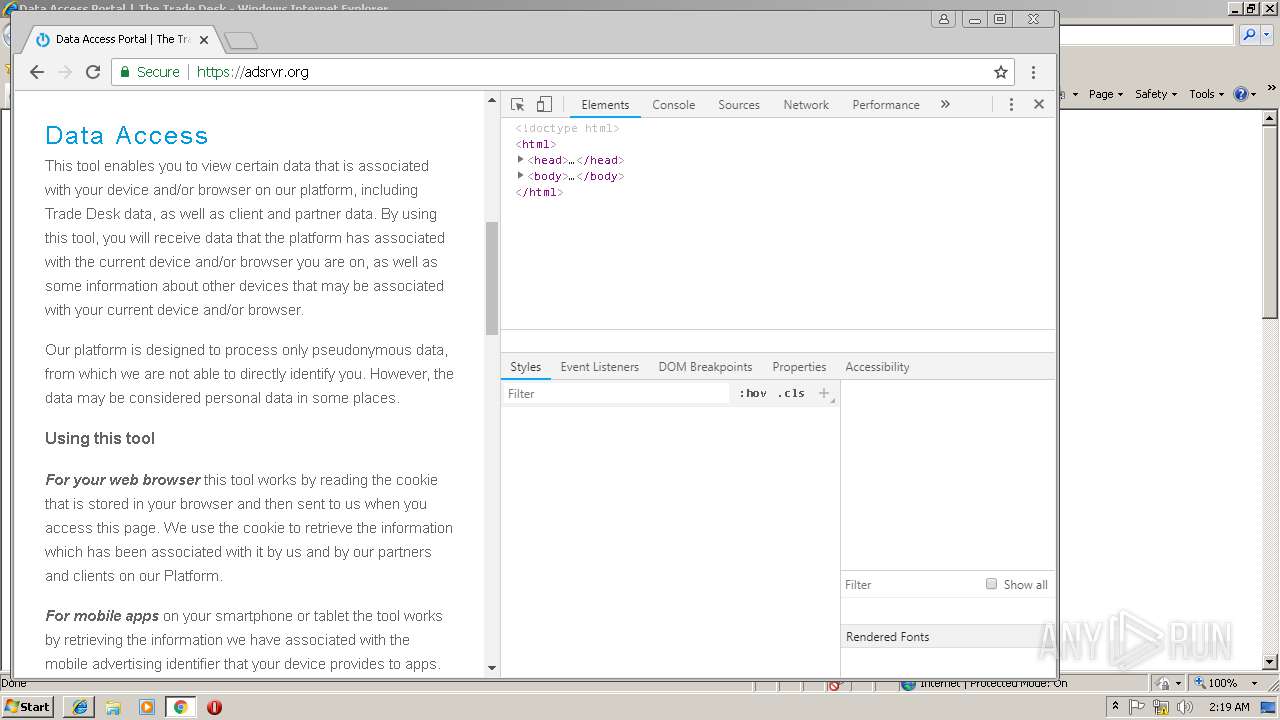Viewport: 1280px width, 720px height.
Task: Open the media player taskbar icon
Action: click(x=147, y=707)
